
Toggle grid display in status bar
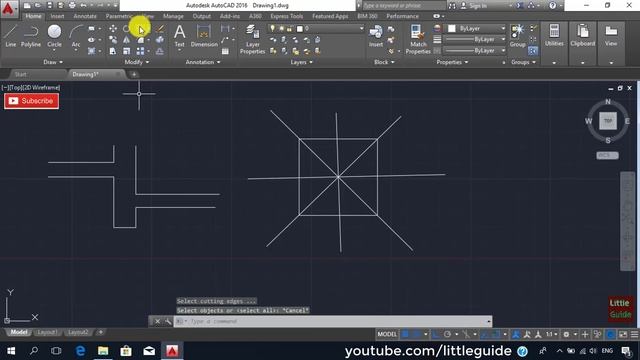[405, 334]
